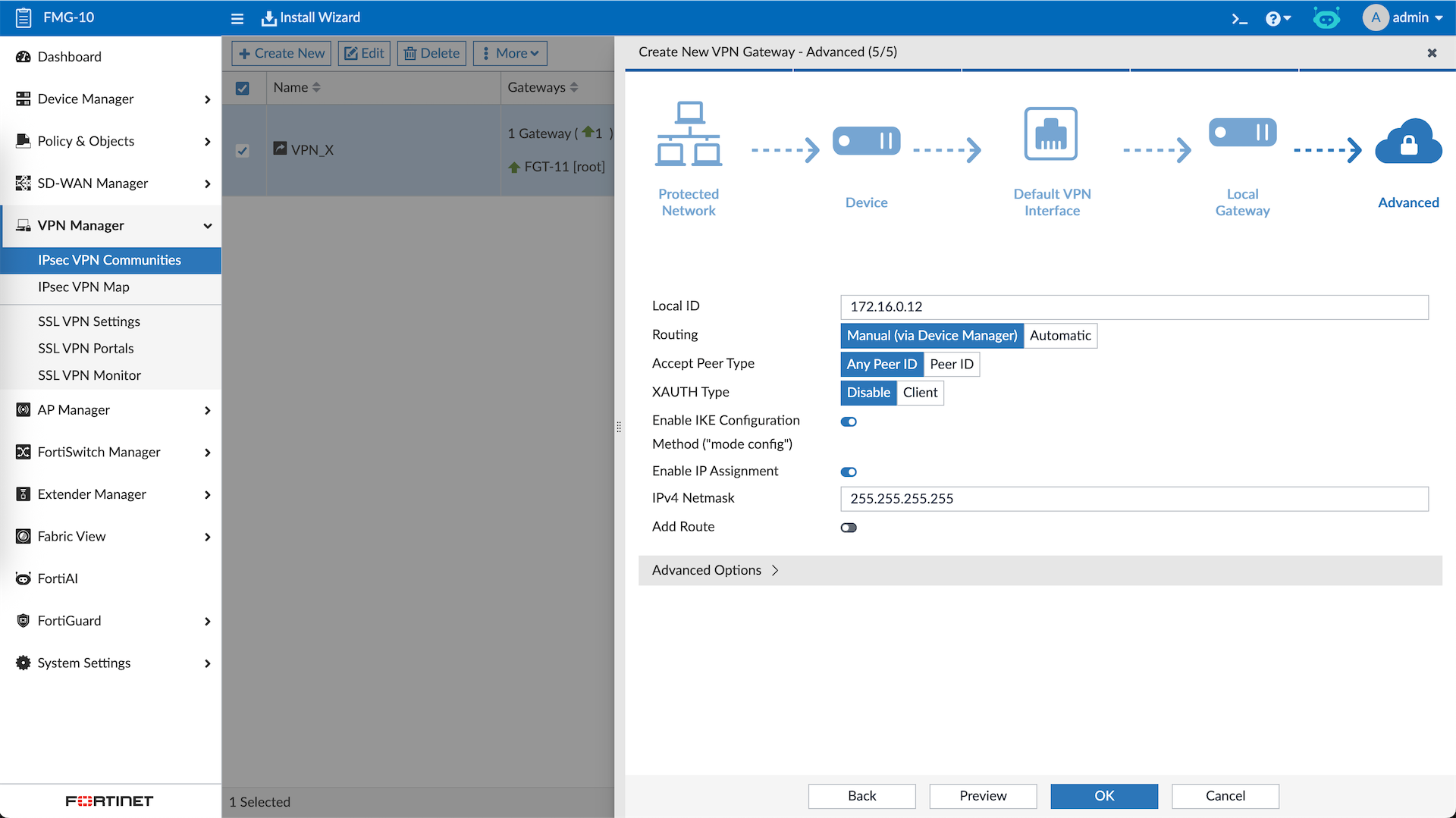Click the Default VPN Interface step icon
Screen dimensions: 1456x818
click(1050, 134)
